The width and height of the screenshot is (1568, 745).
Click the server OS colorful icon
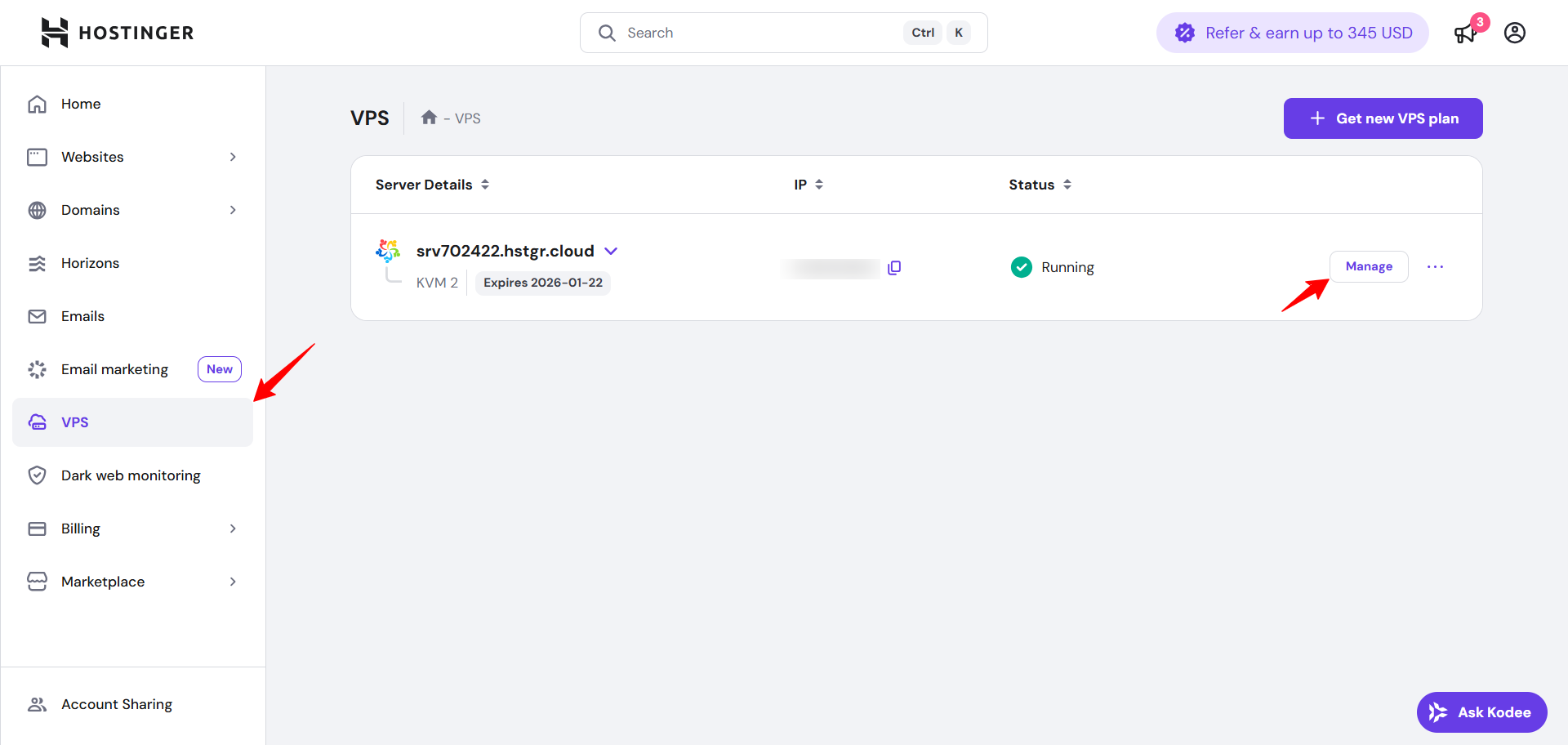[x=388, y=250]
